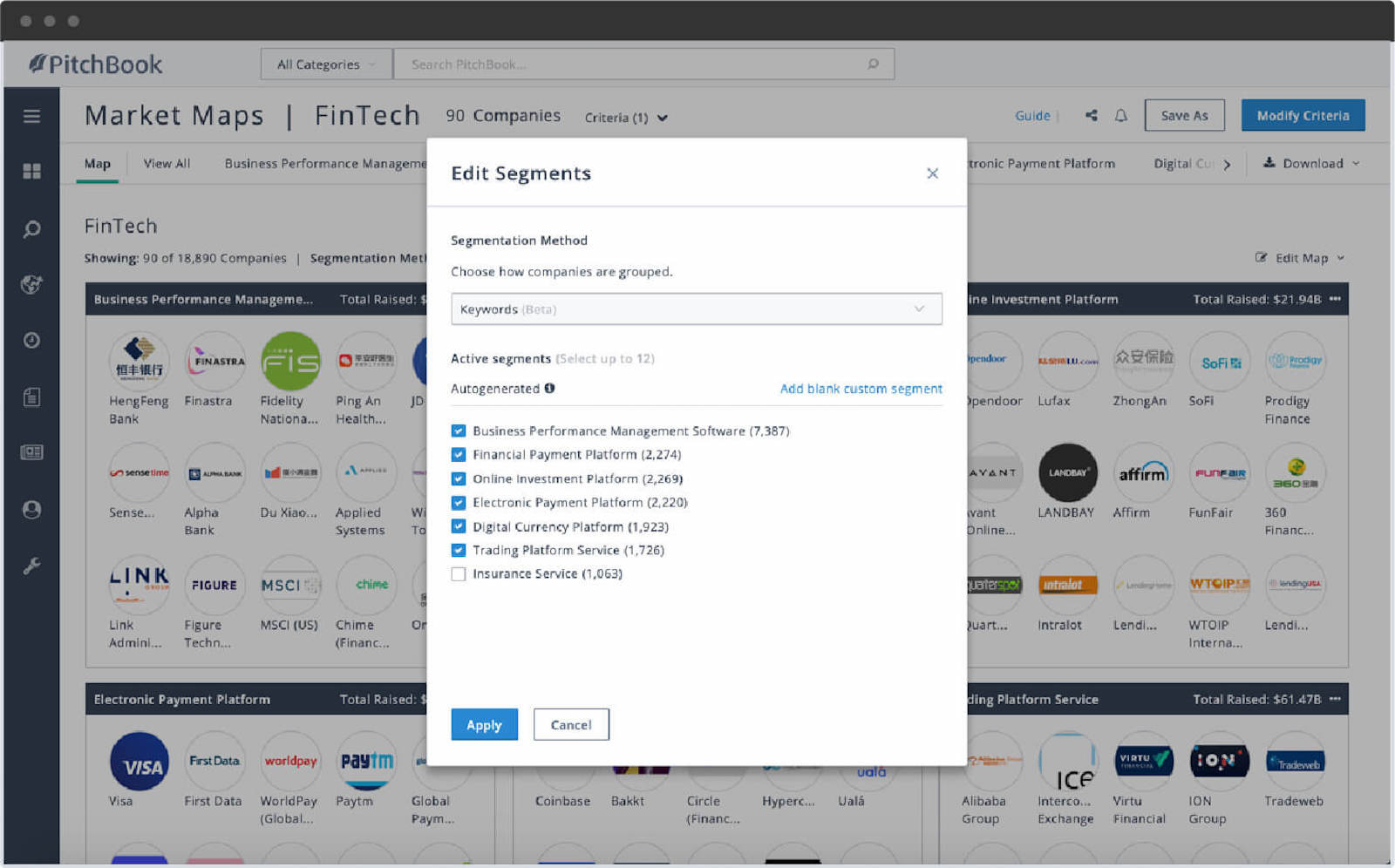Select the Virtu Financial logo
The height and width of the screenshot is (868, 1395).
(x=1143, y=761)
